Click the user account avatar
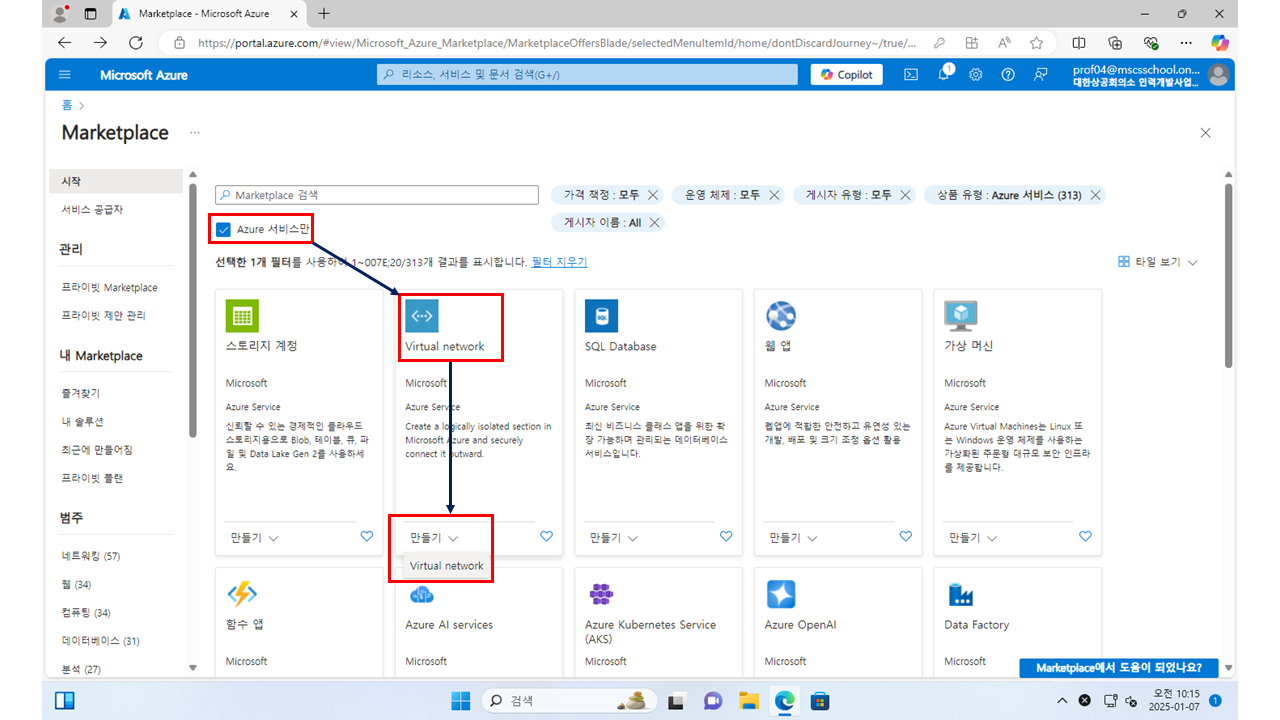Viewport: 1280px width, 720px height. (x=1217, y=75)
